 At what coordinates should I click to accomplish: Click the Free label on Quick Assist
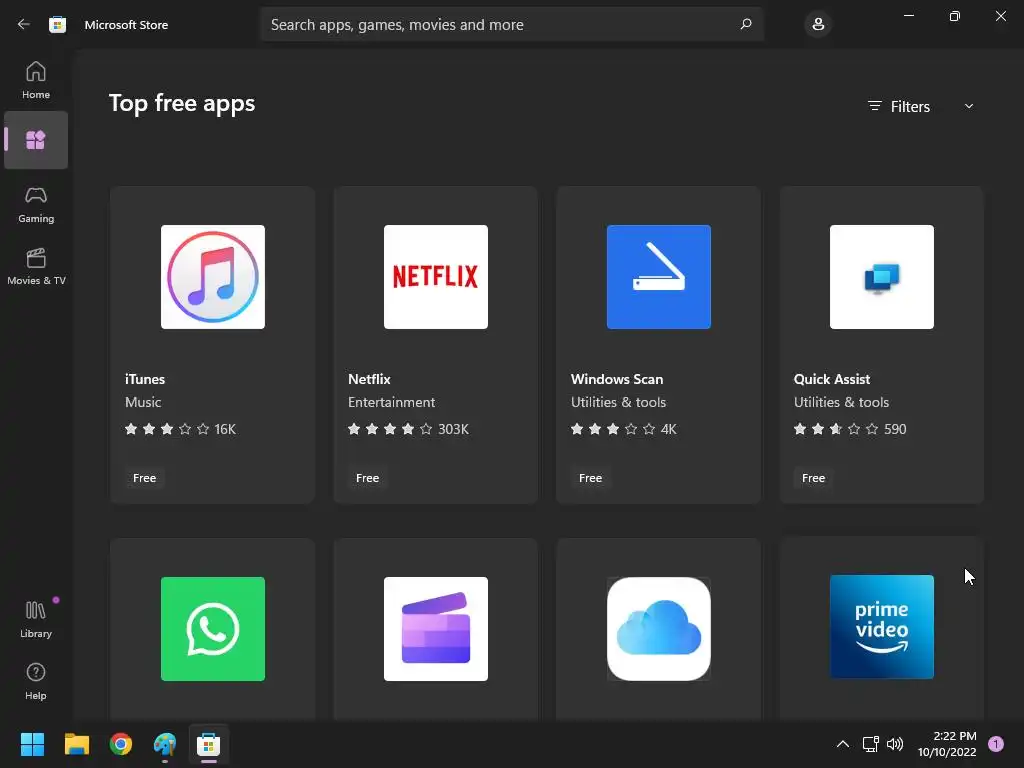click(x=813, y=478)
